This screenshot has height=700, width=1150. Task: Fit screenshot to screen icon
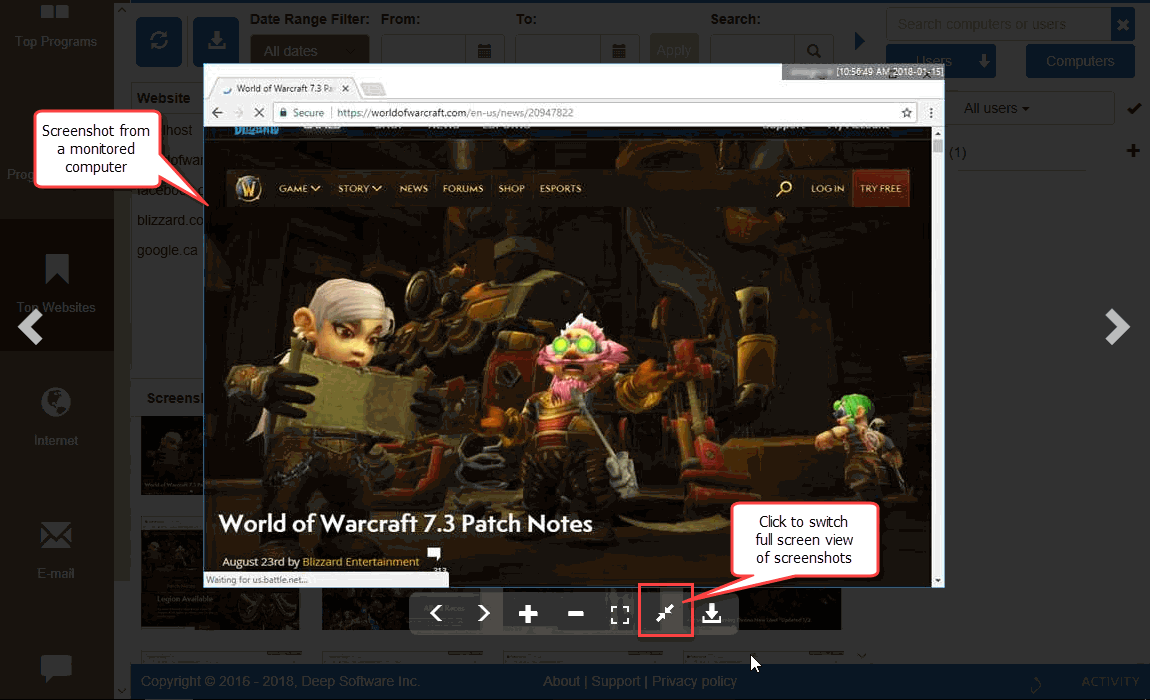click(x=620, y=614)
